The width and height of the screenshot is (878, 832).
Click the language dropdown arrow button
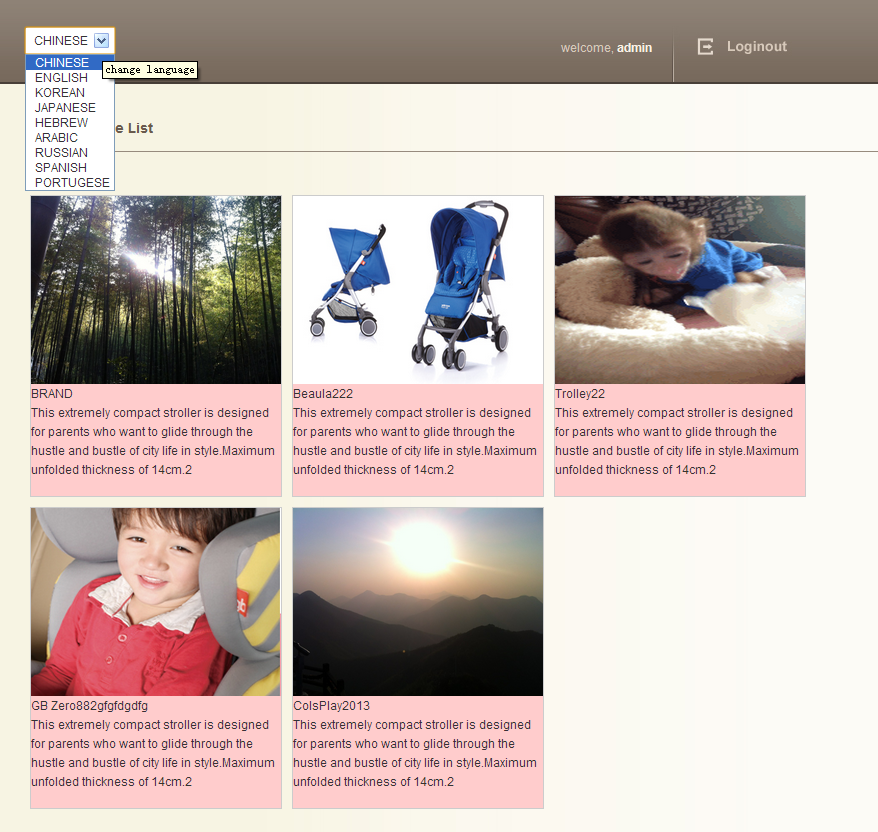[x=101, y=40]
